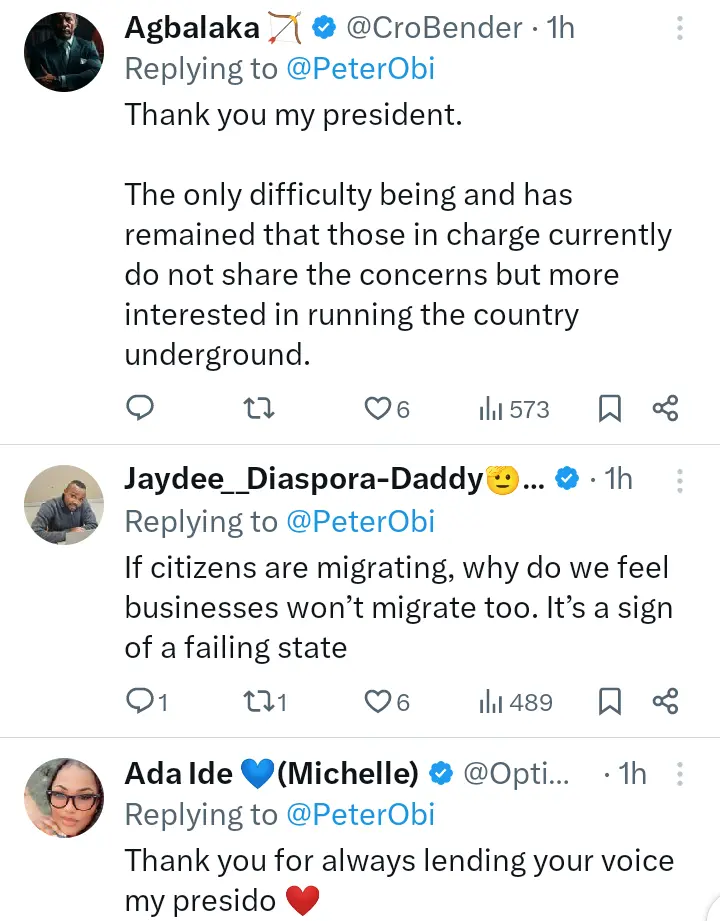
Task: Retweet Jaydee's failing state tweet
Action: pyautogui.click(x=259, y=702)
